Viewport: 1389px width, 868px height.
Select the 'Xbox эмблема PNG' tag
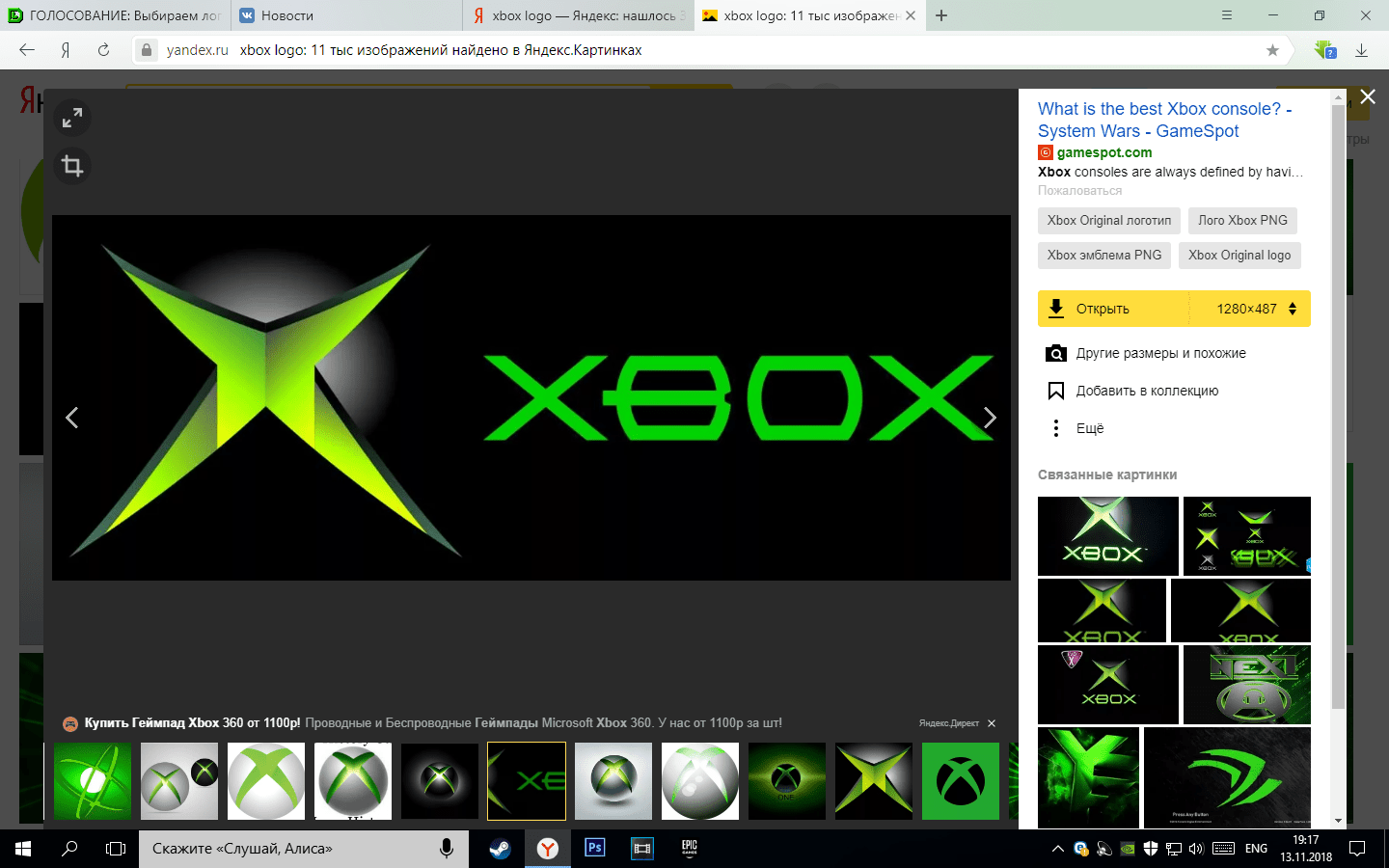pyautogui.click(x=1104, y=256)
